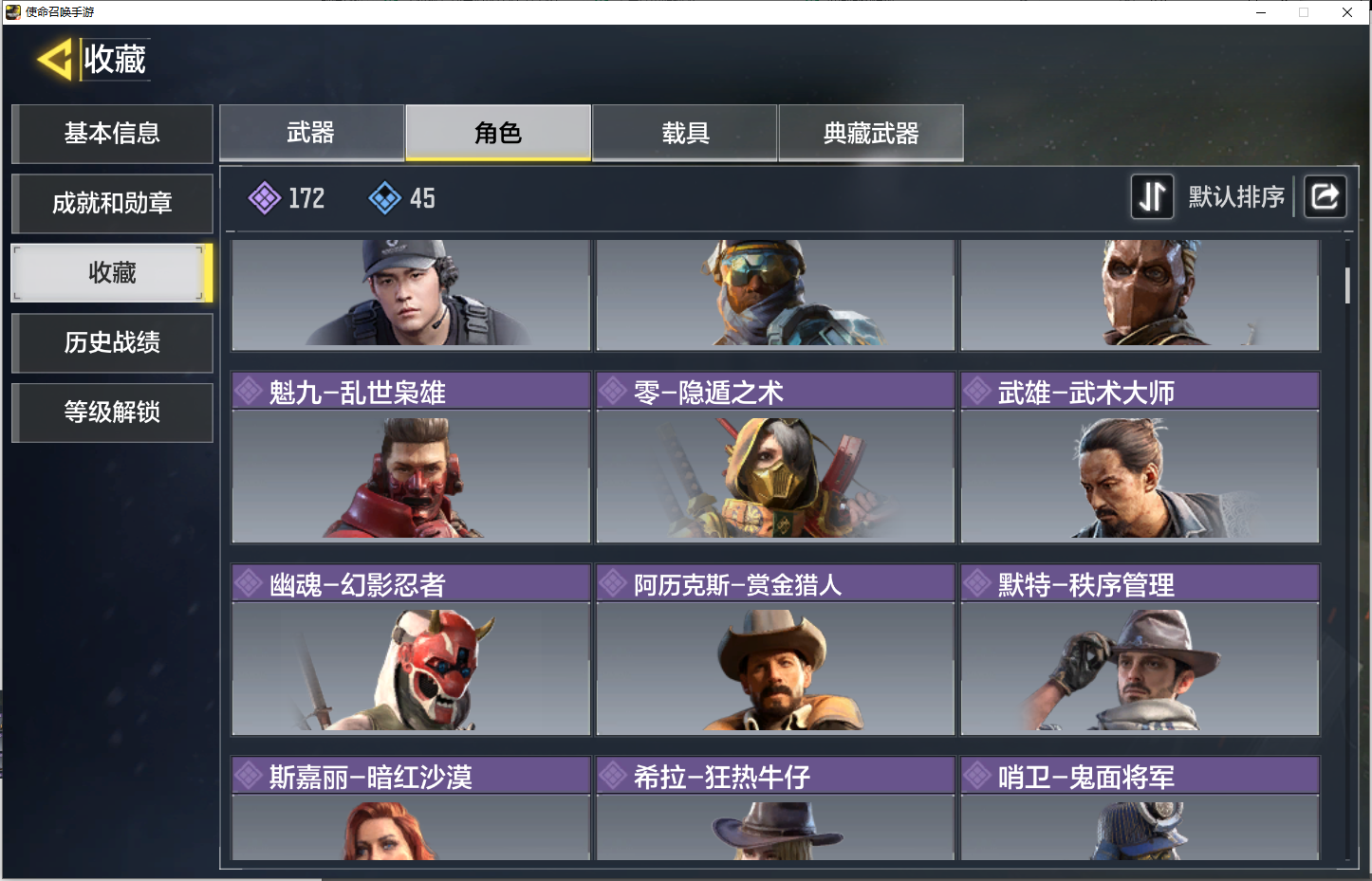Click the yellow back arrow icon
1372x881 pixels.
pyautogui.click(x=55, y=60)
